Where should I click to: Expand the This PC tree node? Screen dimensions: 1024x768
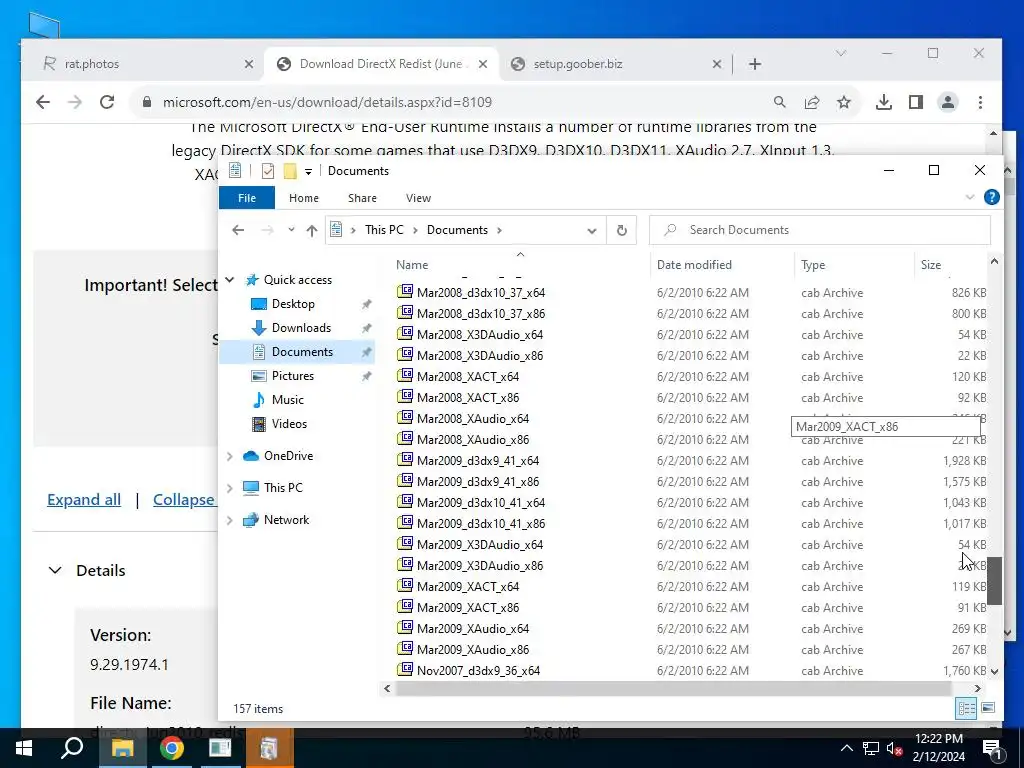pos(229,488)
